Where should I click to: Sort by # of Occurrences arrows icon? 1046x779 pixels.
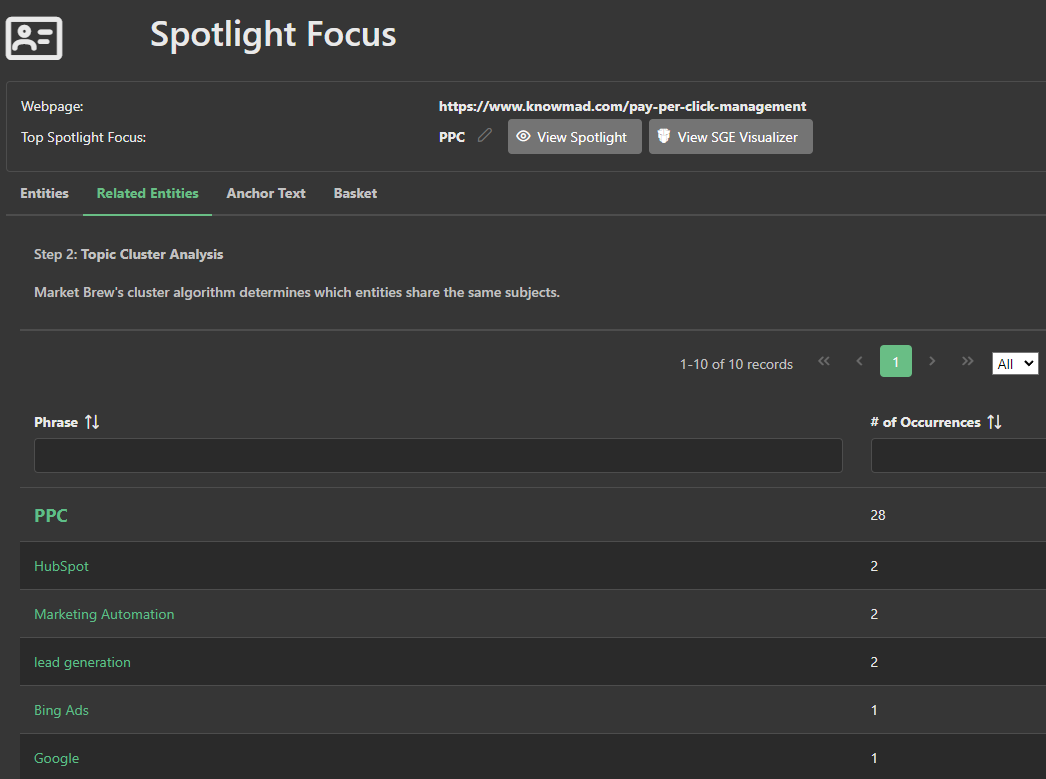pos(994,422)
